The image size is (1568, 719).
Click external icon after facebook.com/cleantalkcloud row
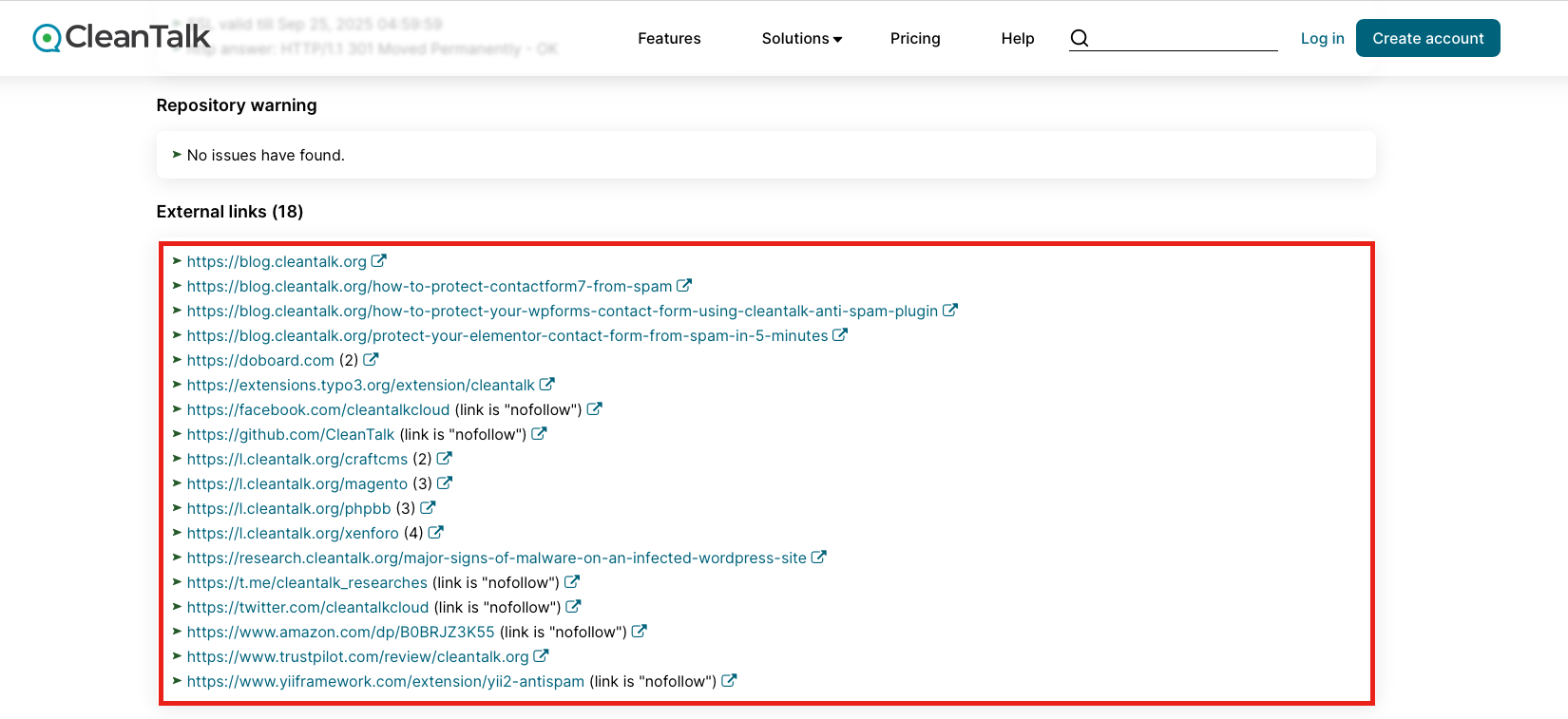[595, 409]
